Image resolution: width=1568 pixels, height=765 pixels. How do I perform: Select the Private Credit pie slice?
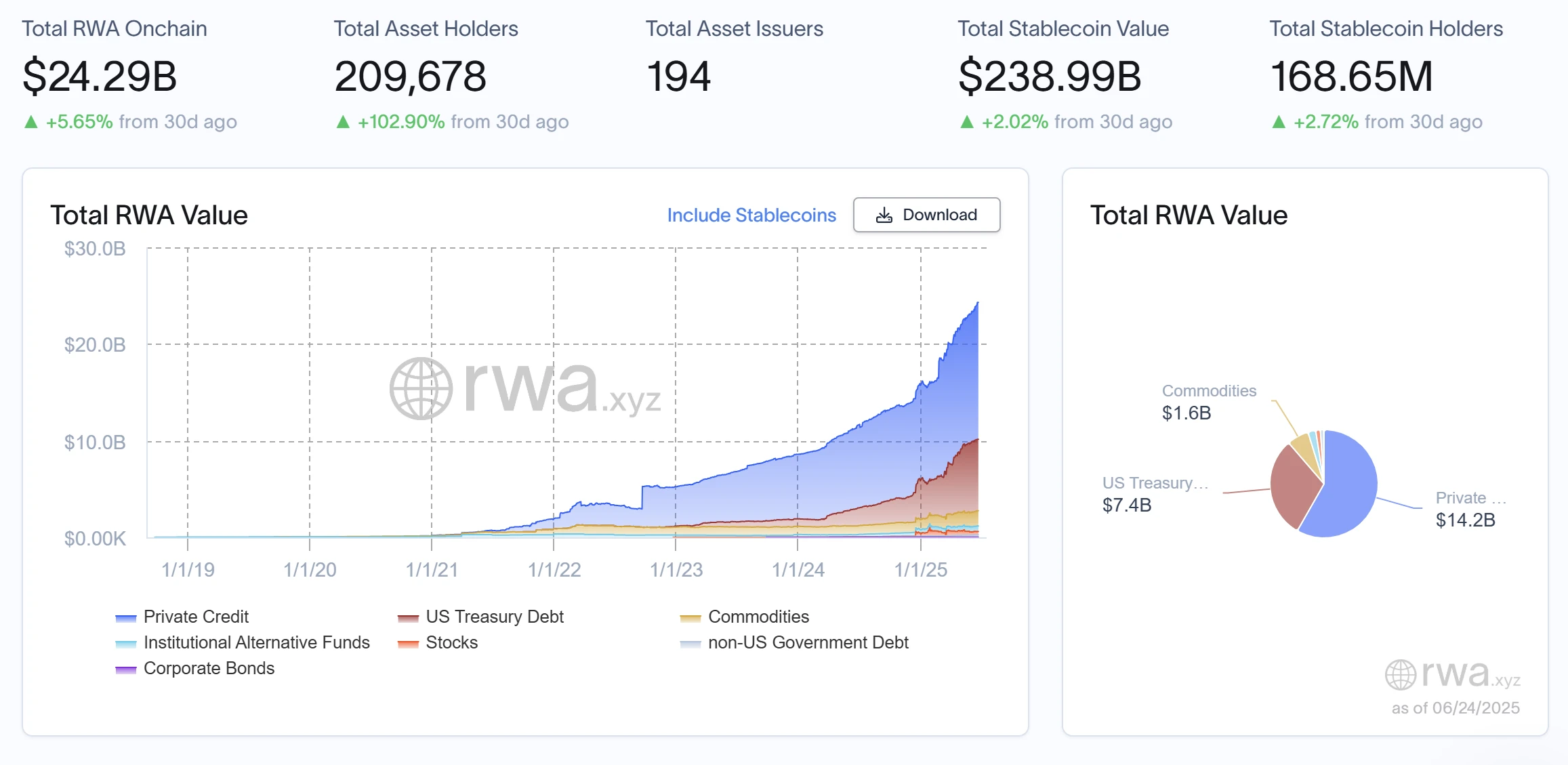point(1345,481)
